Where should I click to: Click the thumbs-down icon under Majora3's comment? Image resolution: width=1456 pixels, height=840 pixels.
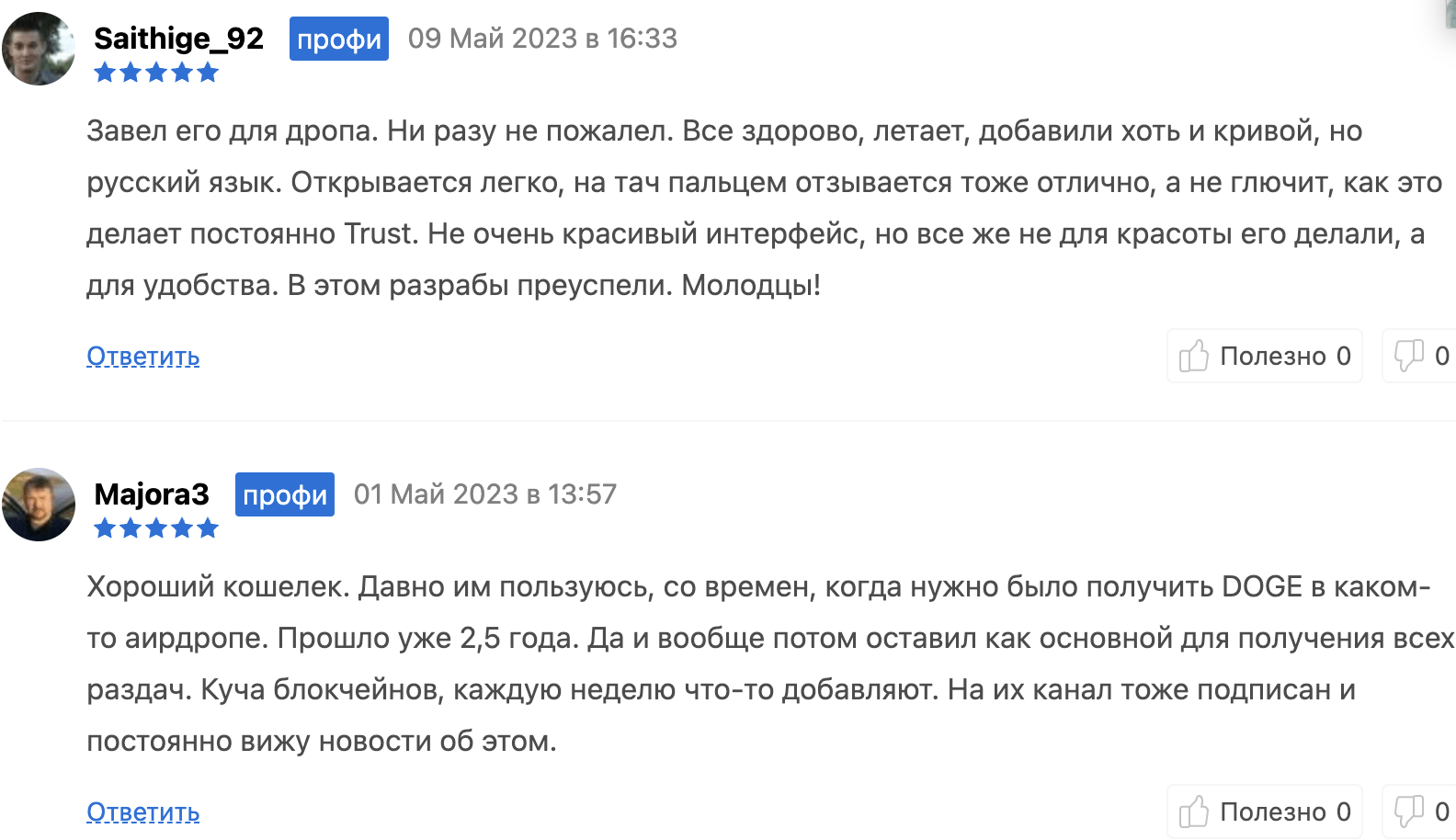[x=1408, y=811]
